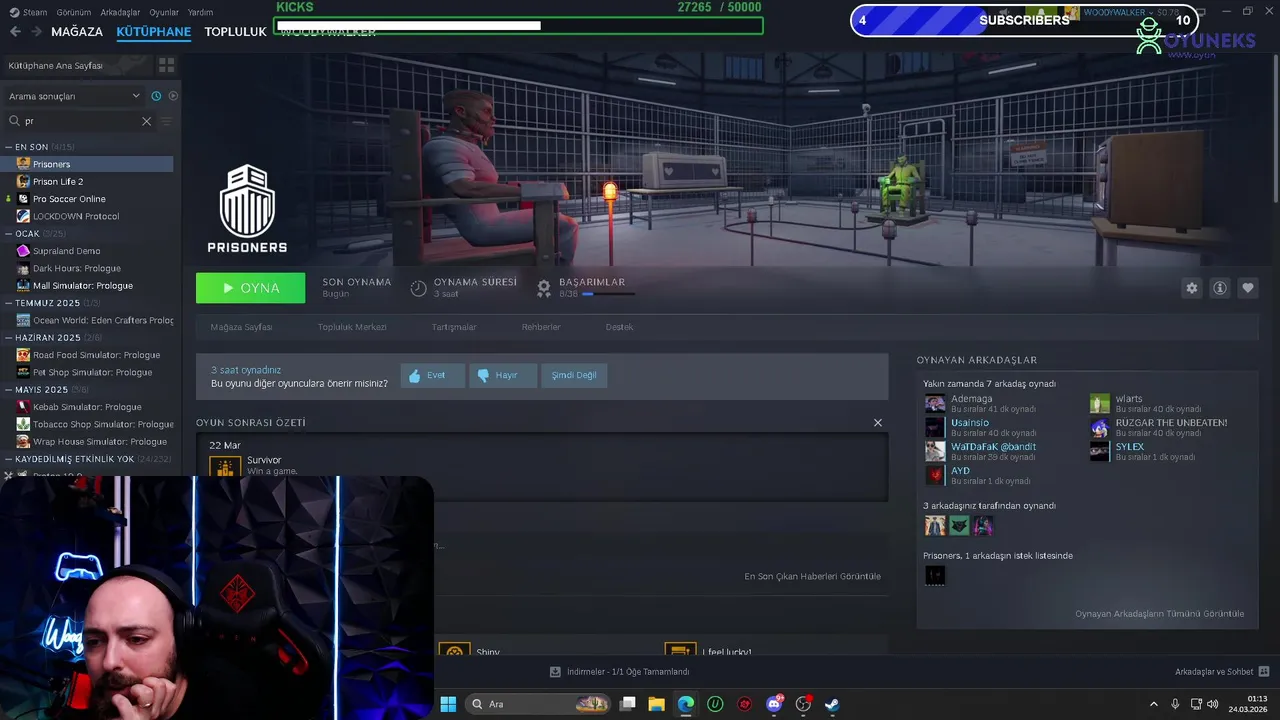Open advanced filter options icon beside search
Screen dimensions: 1280x720
point(167,121)
